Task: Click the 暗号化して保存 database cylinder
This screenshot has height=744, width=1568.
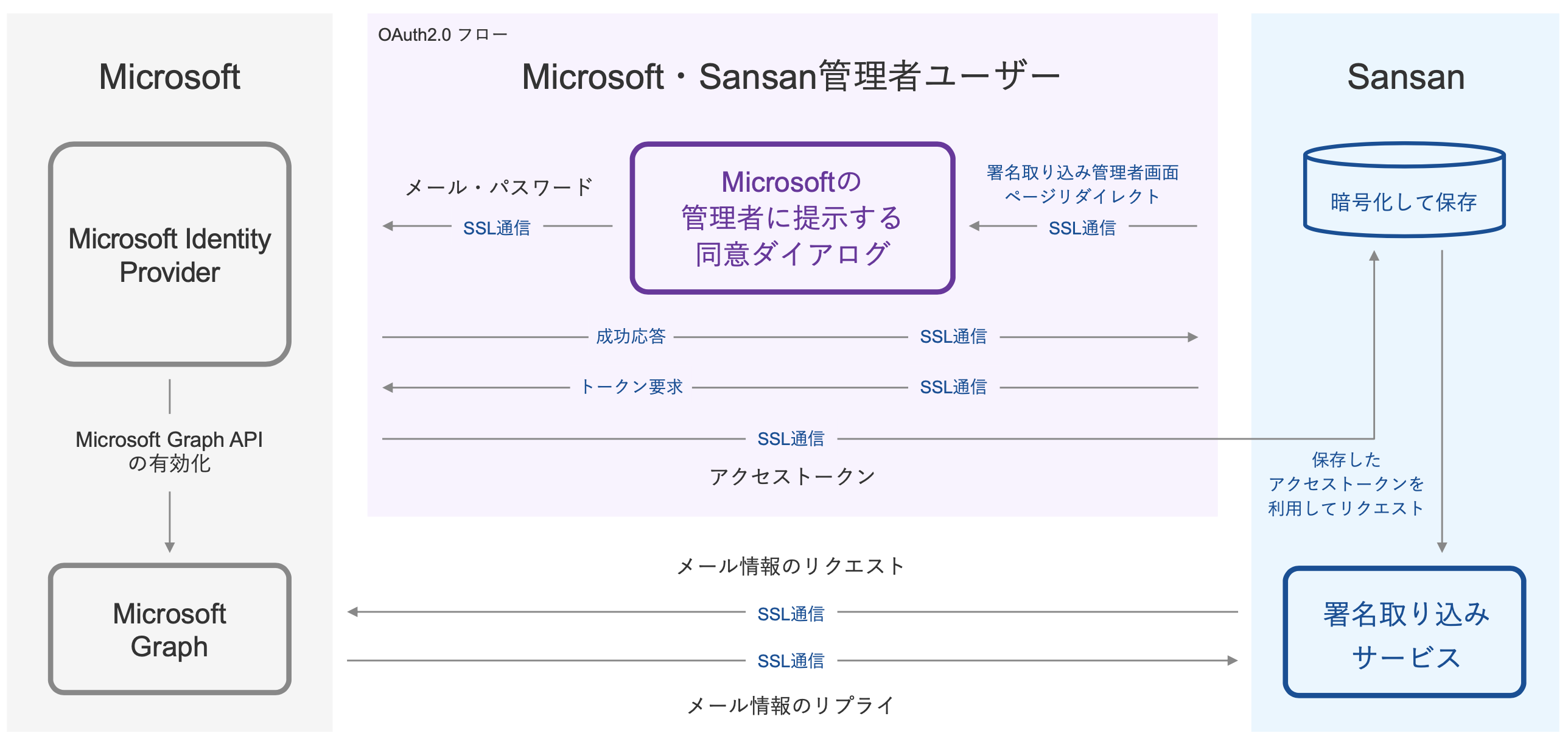Action: 1404,194
